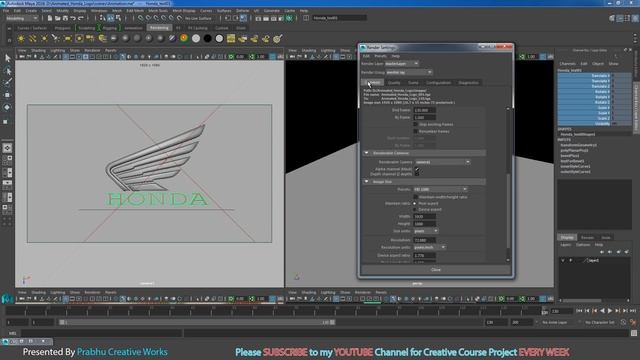Switch to the Anim layer tab

(x=606, y=238)
